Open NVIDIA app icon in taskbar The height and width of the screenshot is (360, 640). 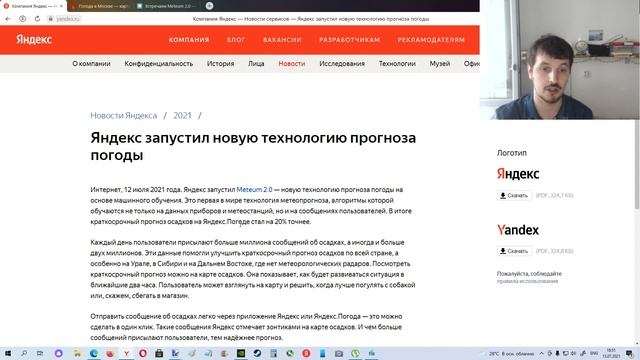[241, 353]
